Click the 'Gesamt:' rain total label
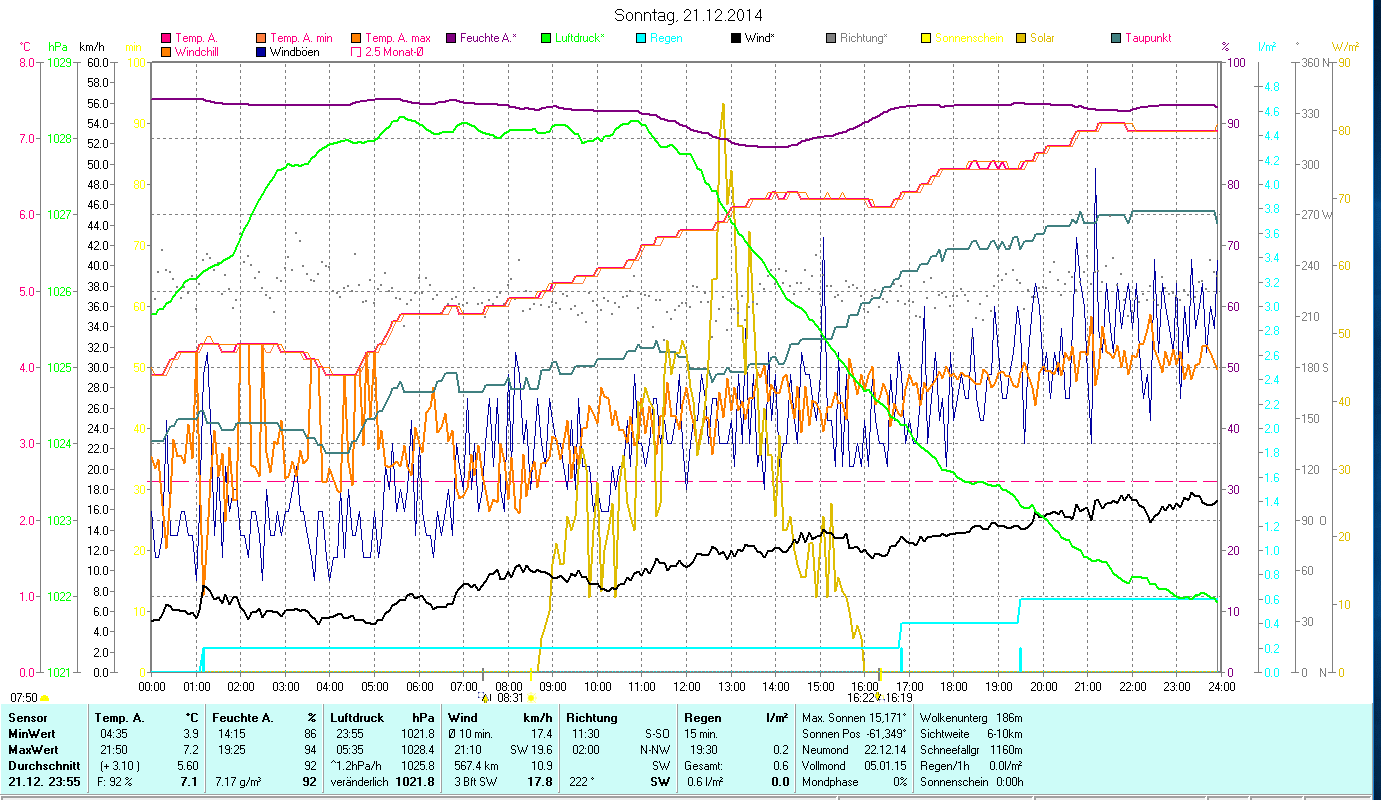Viewport: 1381px width, 800px height. pos(704,766)
